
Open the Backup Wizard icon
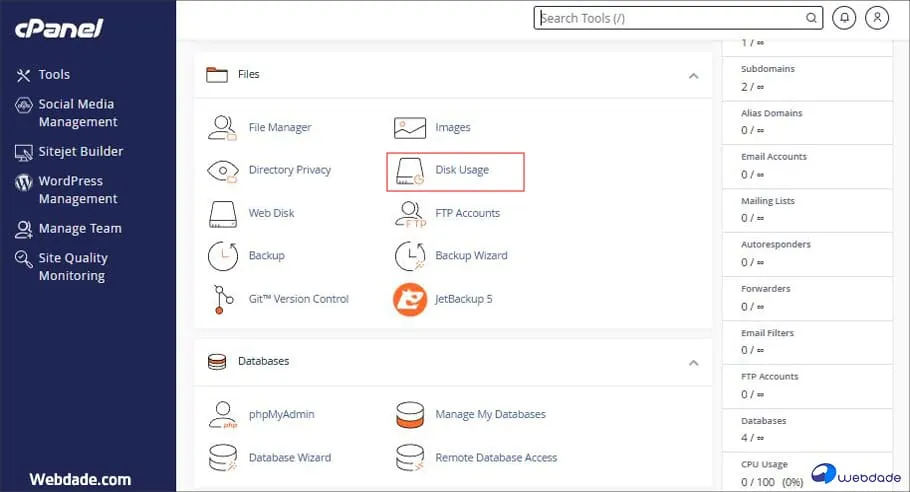(410, 256)
